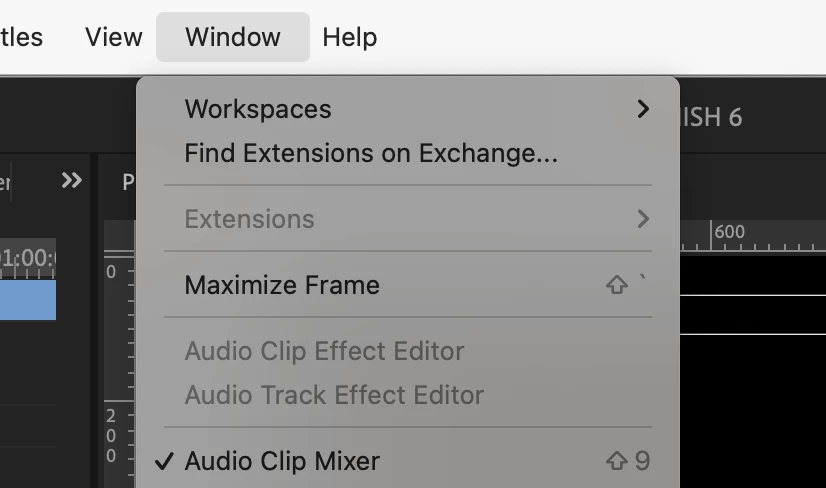Choose Maximize Frame from the Window menu
Screen dimensions: 826x488
[x=408, y=285]
